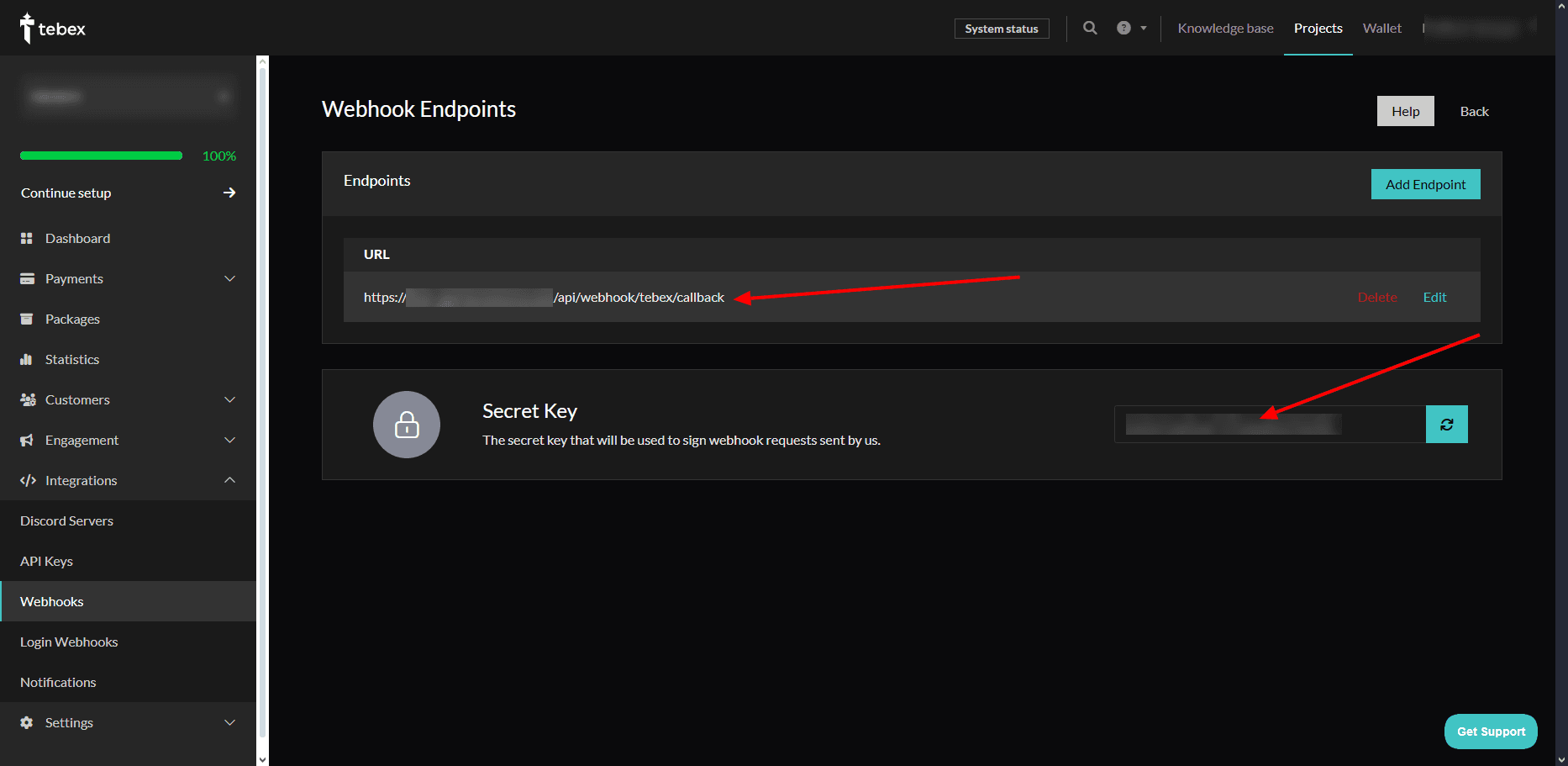Select the Dashboard icon in the sidebar

click(28, 238)
